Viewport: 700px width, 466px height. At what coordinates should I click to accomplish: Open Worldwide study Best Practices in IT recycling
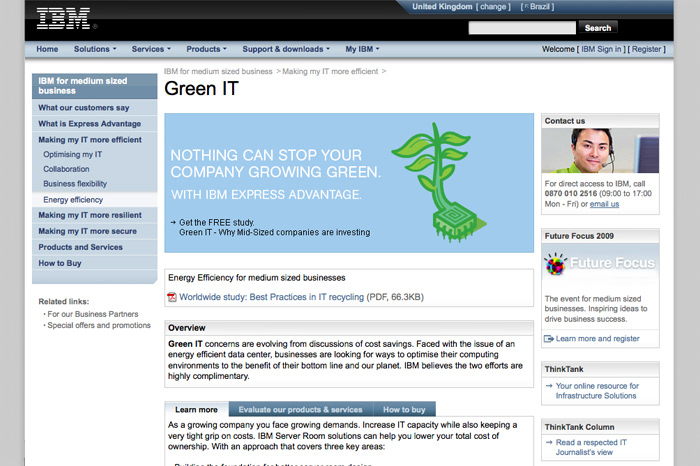271,297
